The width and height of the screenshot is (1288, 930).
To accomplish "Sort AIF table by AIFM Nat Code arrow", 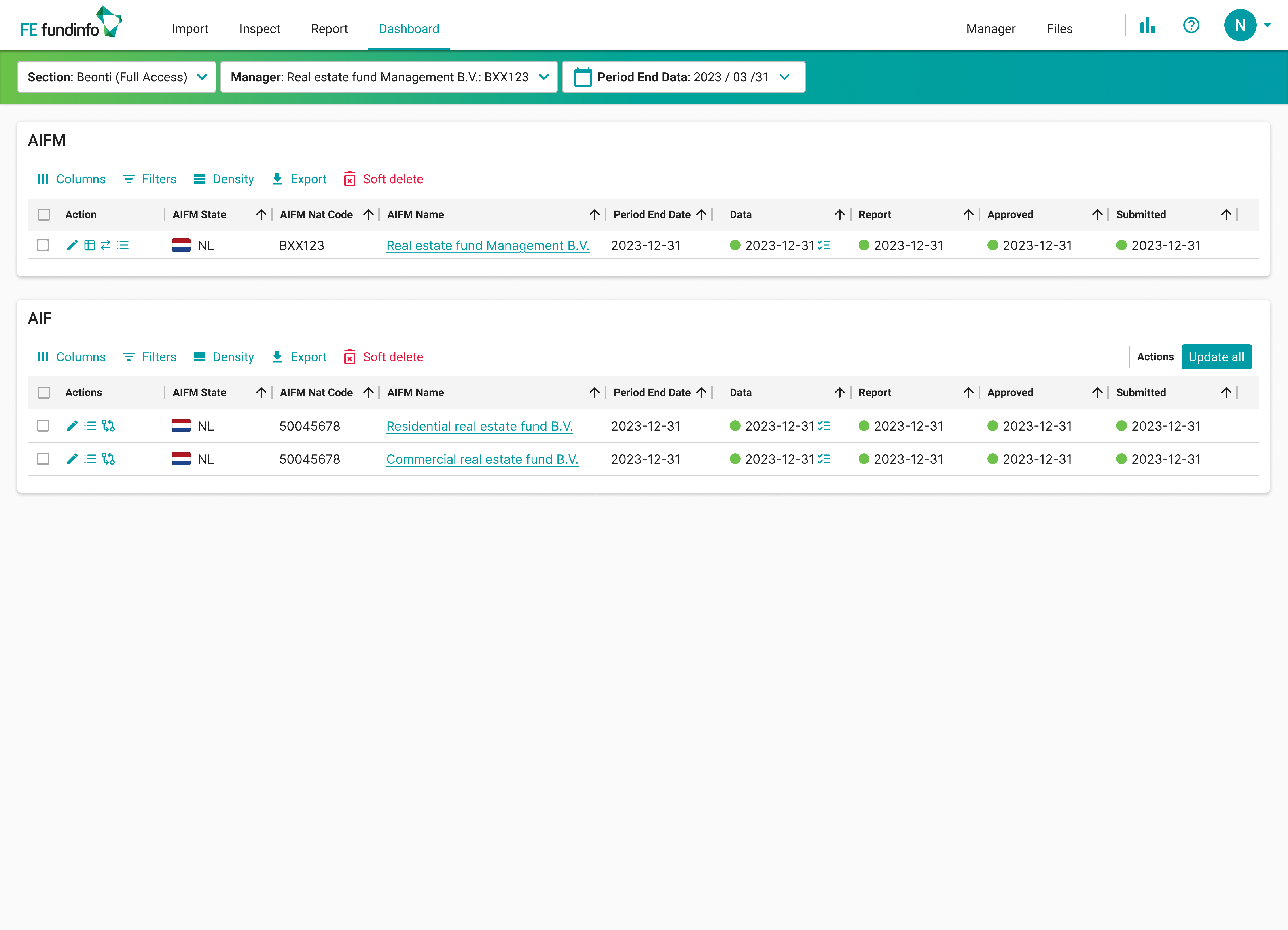I will (x=368, y=392).
